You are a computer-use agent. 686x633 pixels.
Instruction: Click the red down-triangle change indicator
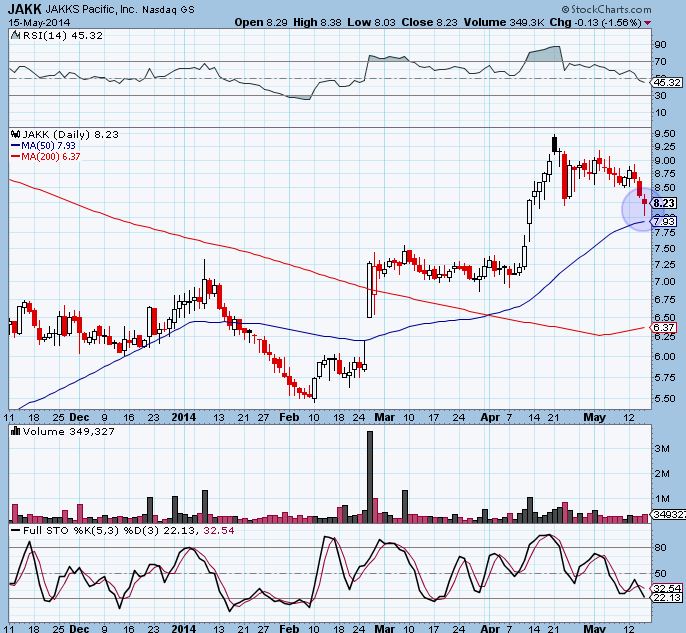click(x=647, y=23)
